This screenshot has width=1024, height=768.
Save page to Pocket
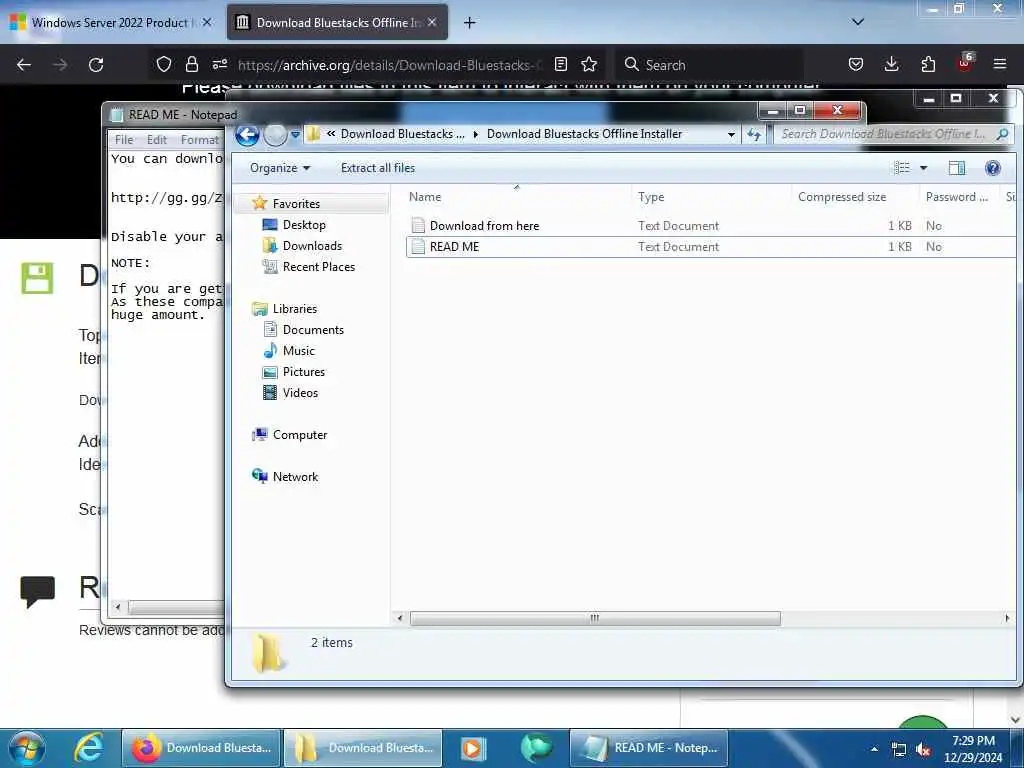point(856,64)
